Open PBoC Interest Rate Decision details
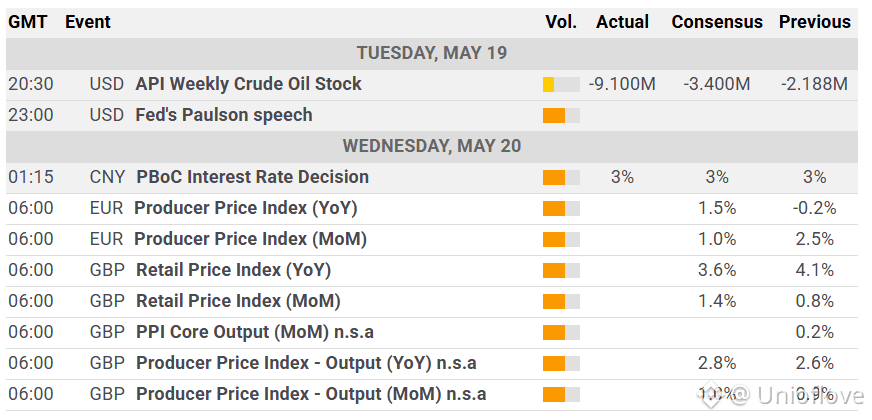Screen dimensions: 872x420 tap(252, 177)
